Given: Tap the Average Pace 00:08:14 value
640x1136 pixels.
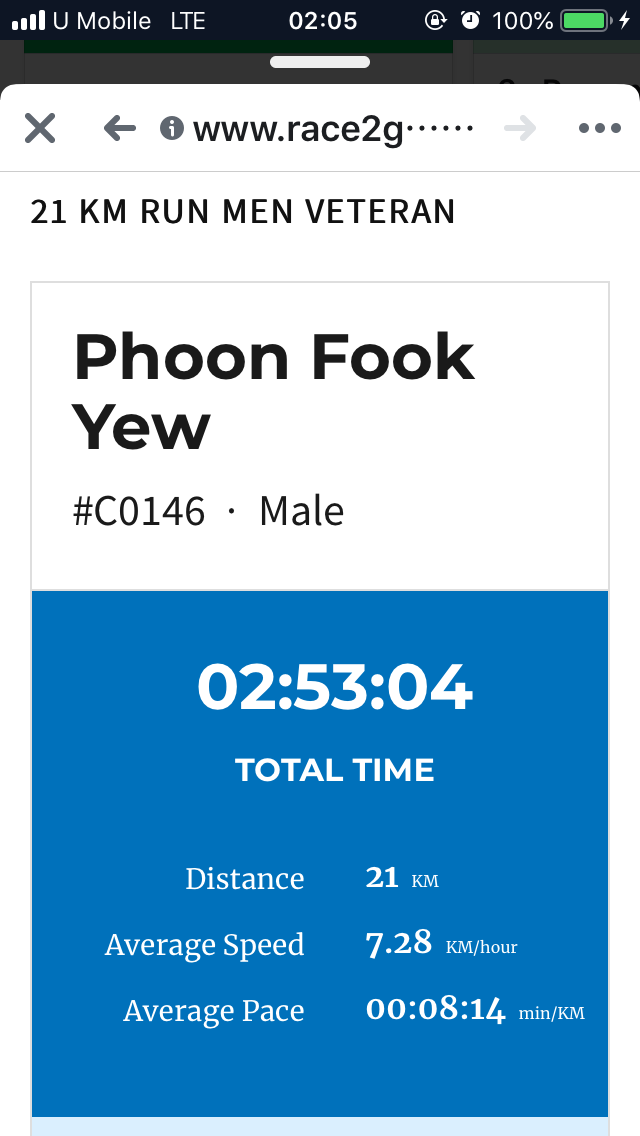Looking at the screenshot, I should [436, 1010].
